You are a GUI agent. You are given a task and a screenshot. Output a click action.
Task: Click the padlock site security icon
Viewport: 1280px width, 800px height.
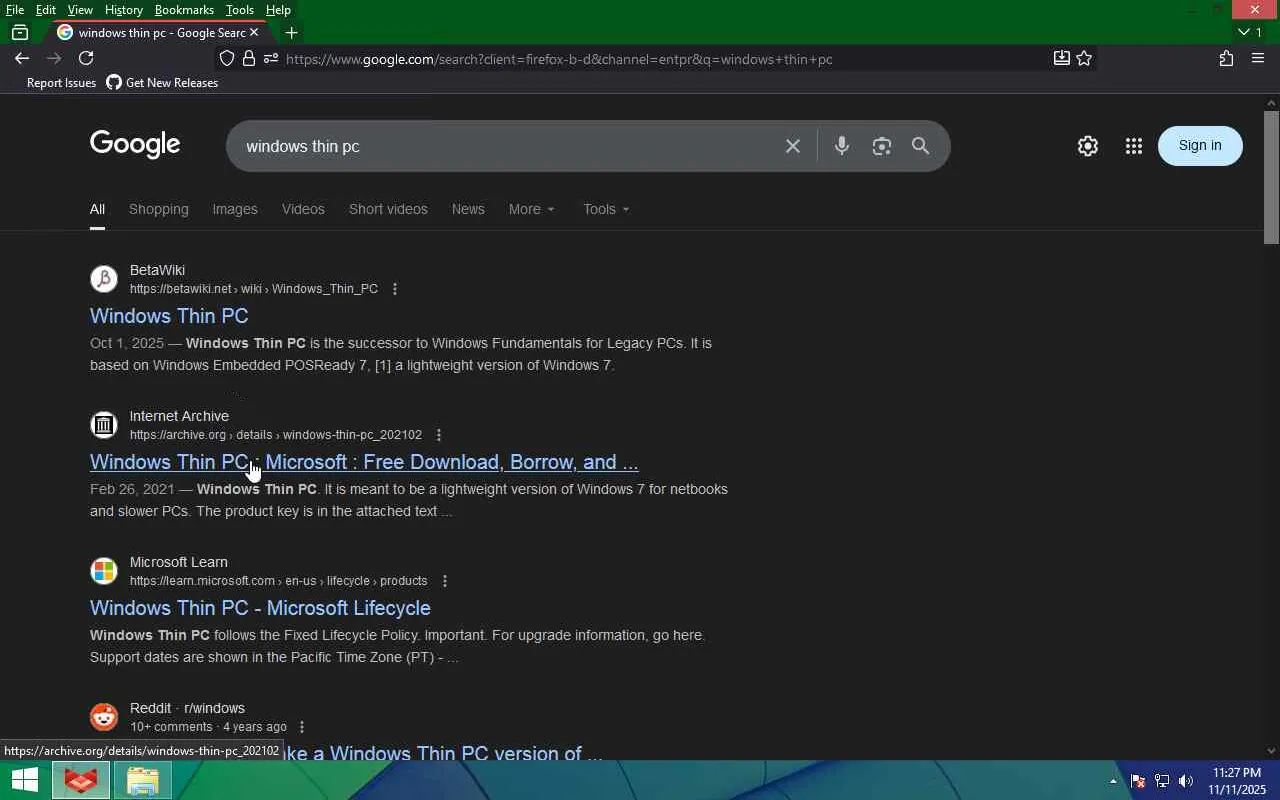tap(249, 59)
